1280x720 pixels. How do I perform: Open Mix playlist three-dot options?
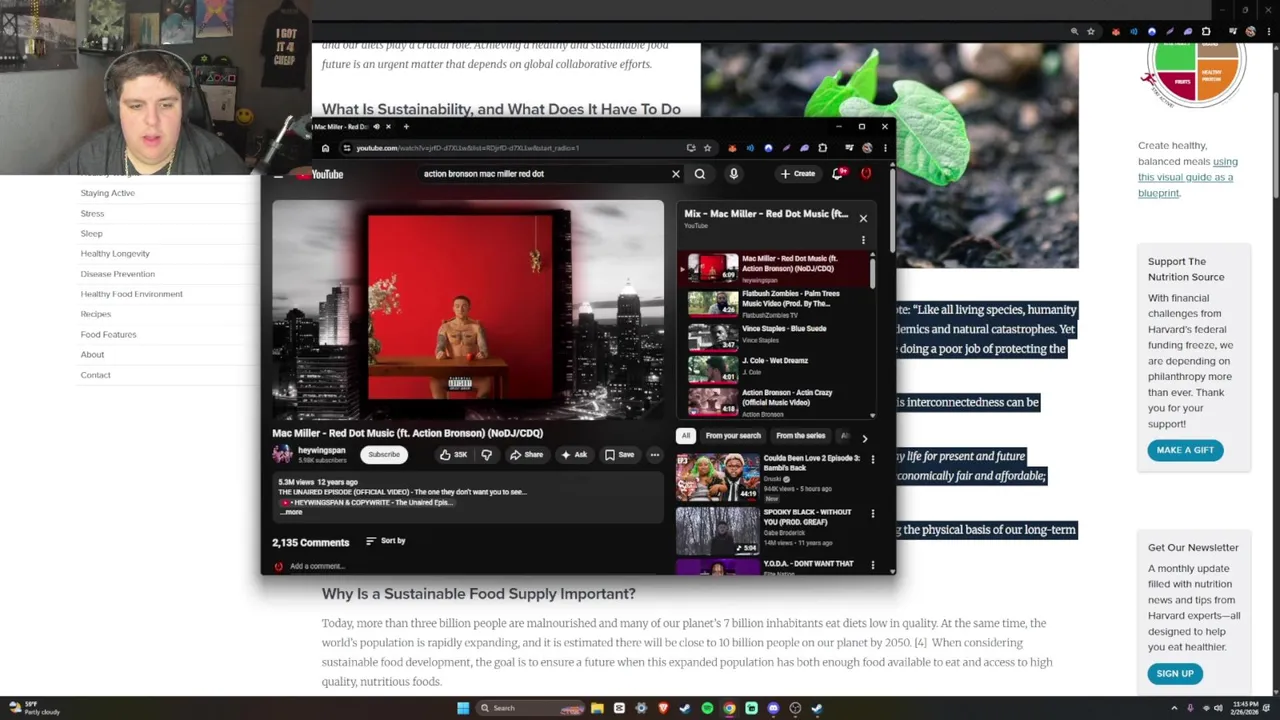pos(863,240)
